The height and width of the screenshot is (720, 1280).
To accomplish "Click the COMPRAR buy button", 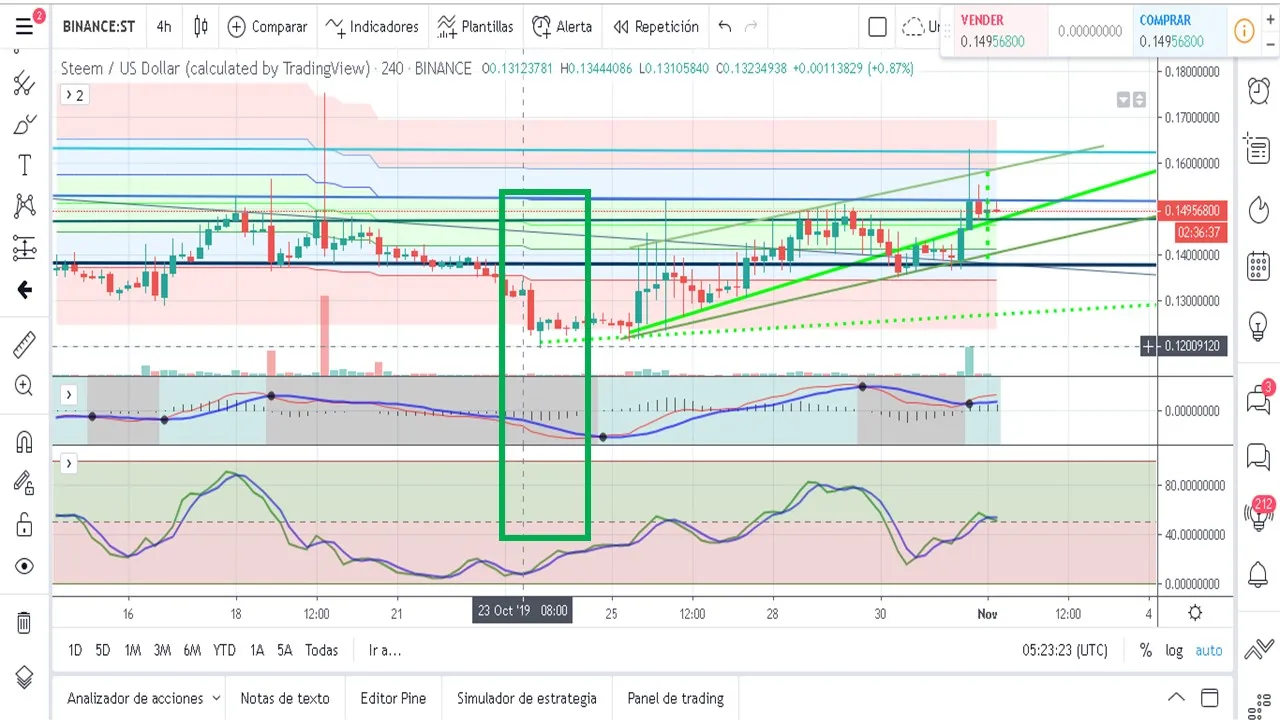I will click(x=1180, y=31).
